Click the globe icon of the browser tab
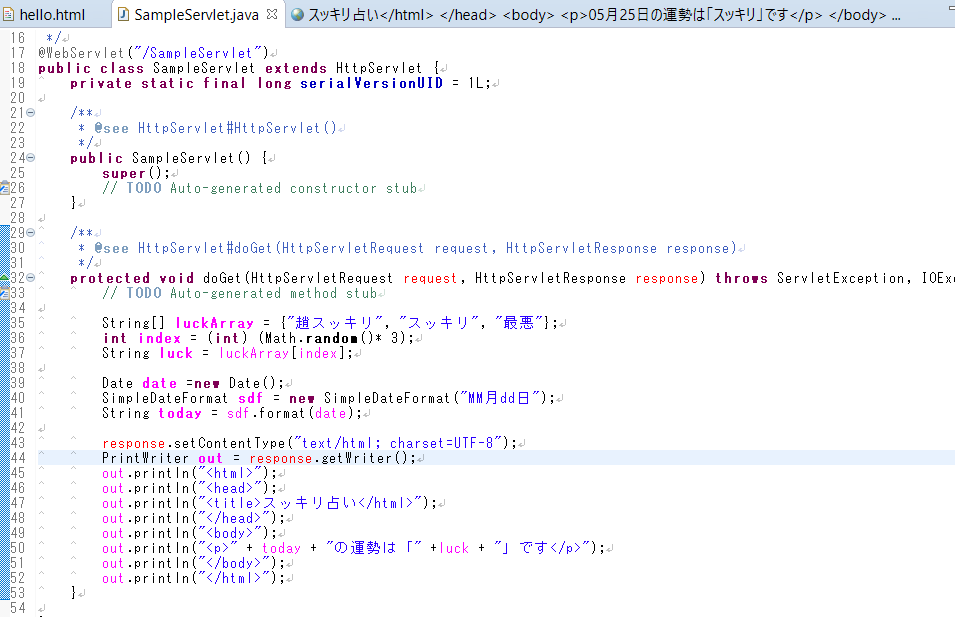 point(297,15)
